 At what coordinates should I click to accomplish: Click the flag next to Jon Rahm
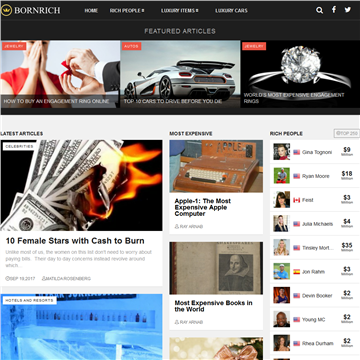tap(296, 272)
